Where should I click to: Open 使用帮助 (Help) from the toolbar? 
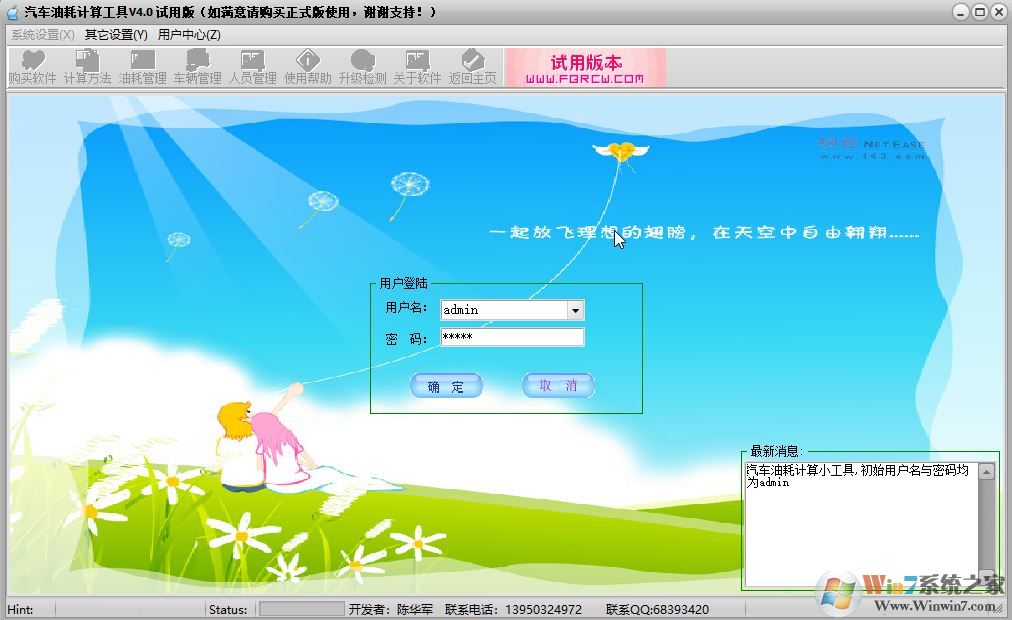(307, 68)
